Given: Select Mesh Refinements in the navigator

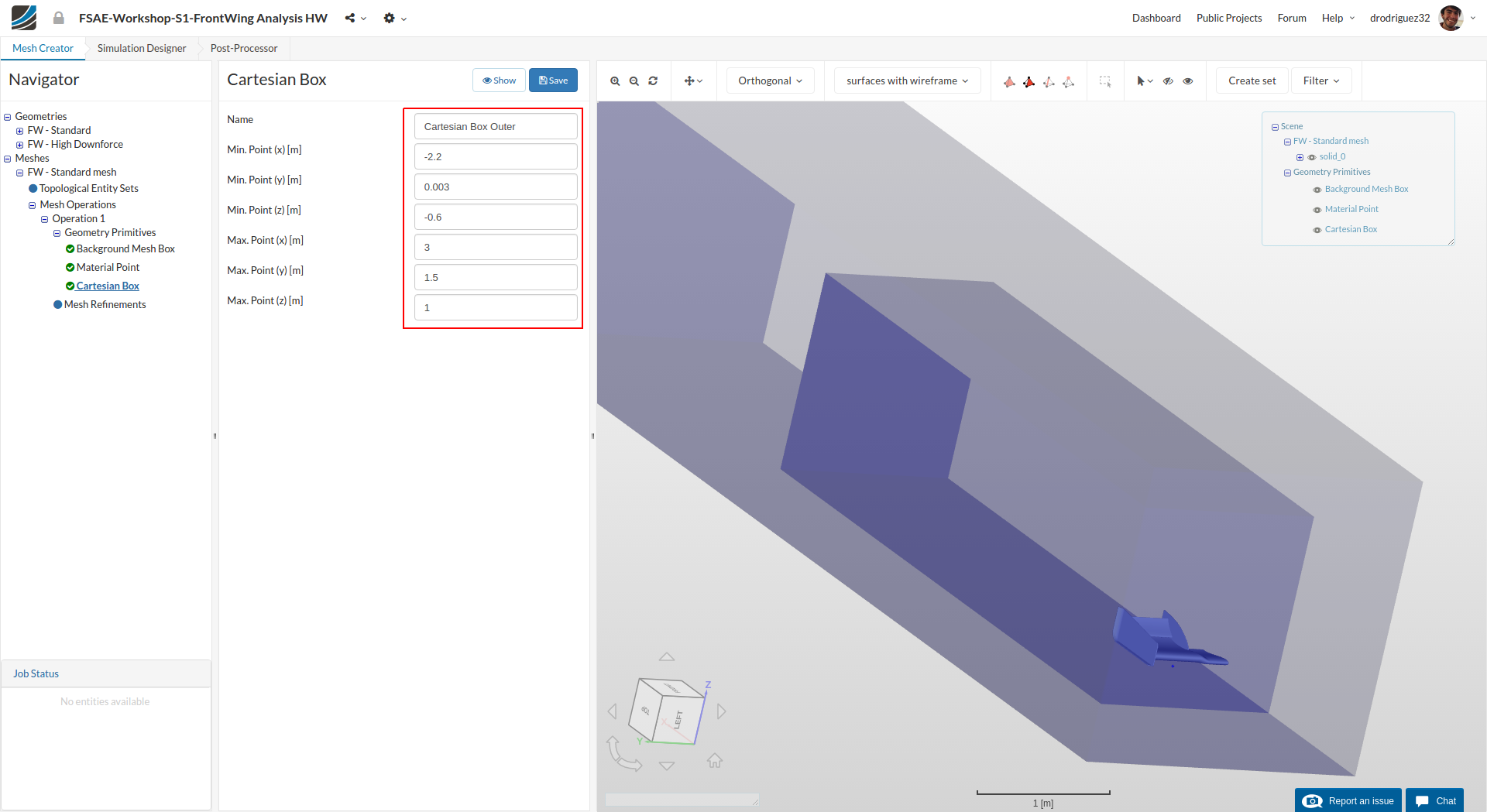Looking at the screenshot, I should point(105,305).
